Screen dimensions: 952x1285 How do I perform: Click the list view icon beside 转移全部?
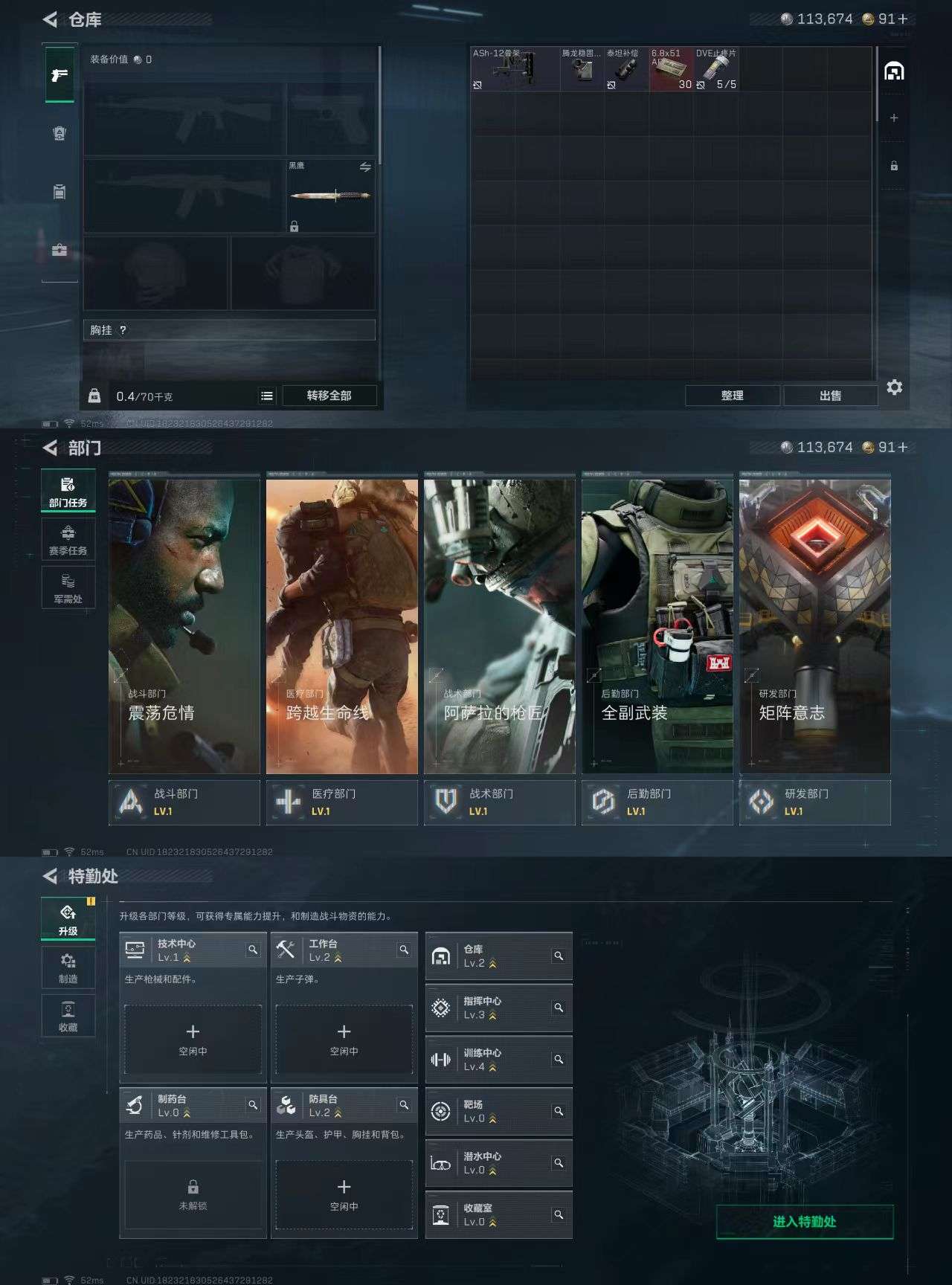267,396
